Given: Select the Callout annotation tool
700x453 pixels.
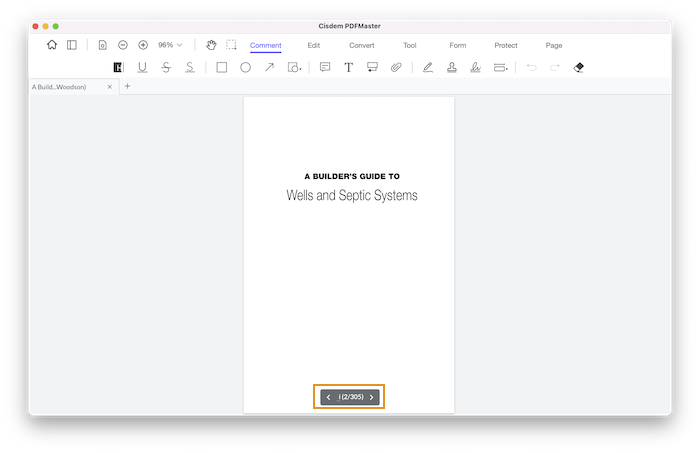Looking at the screenshot, I should [372, 67].
